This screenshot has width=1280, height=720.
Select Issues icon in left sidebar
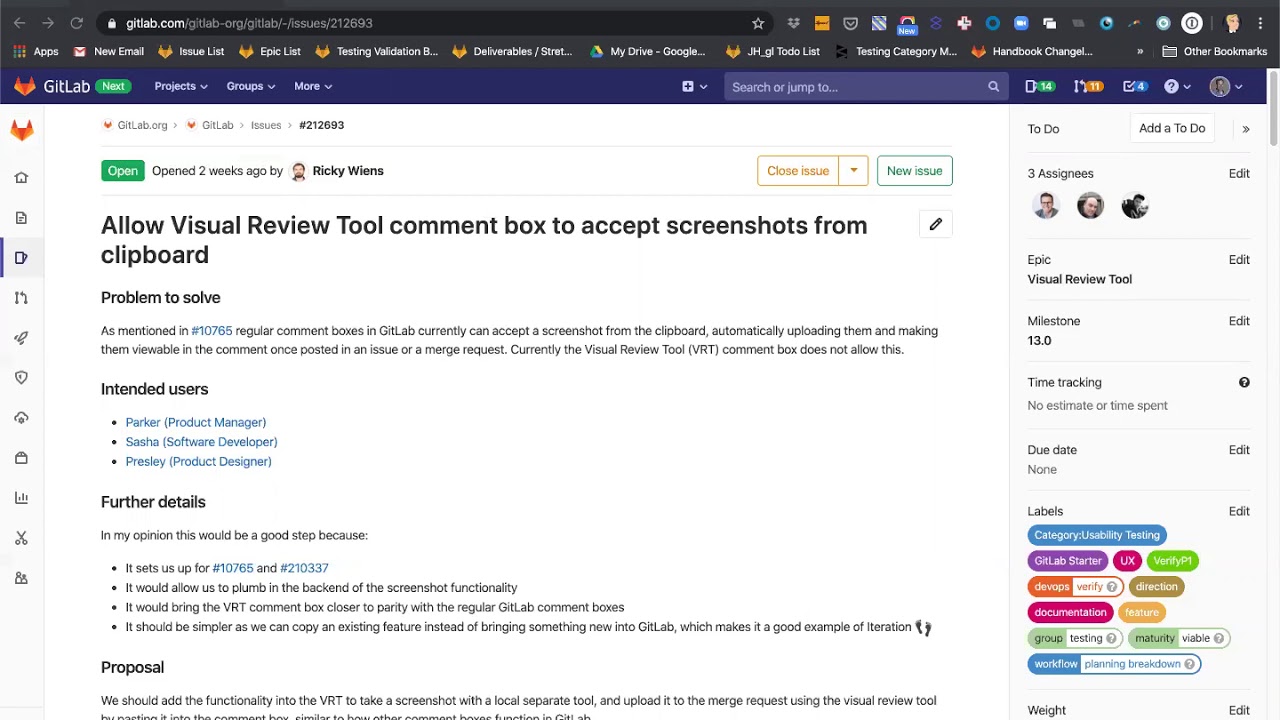(x=21, y=258)
